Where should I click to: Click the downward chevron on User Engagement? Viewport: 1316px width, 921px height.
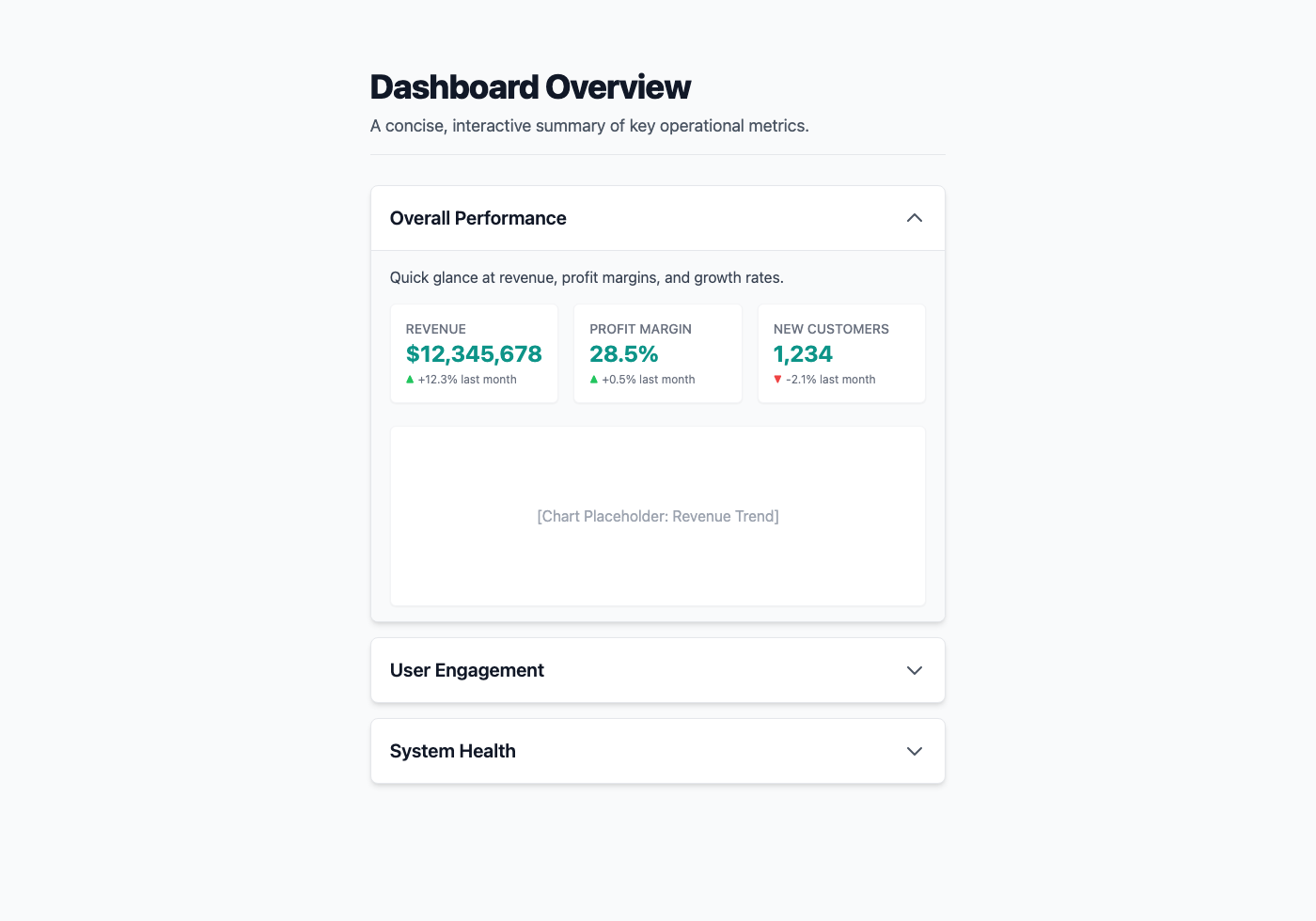(x=914, y=670)
